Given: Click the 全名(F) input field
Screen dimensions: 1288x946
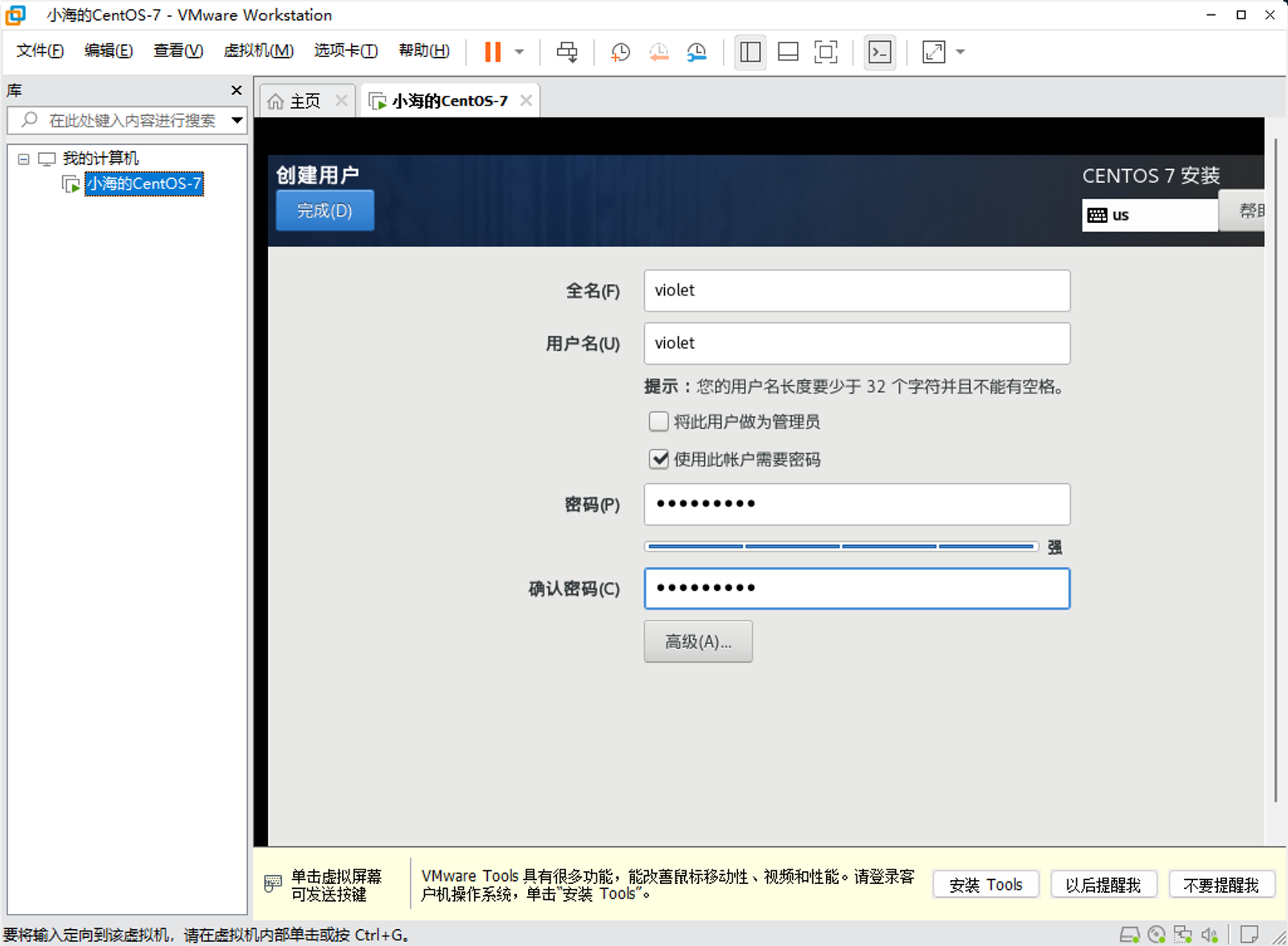Looking at the screenshot, I should click(x=857, y=291).
